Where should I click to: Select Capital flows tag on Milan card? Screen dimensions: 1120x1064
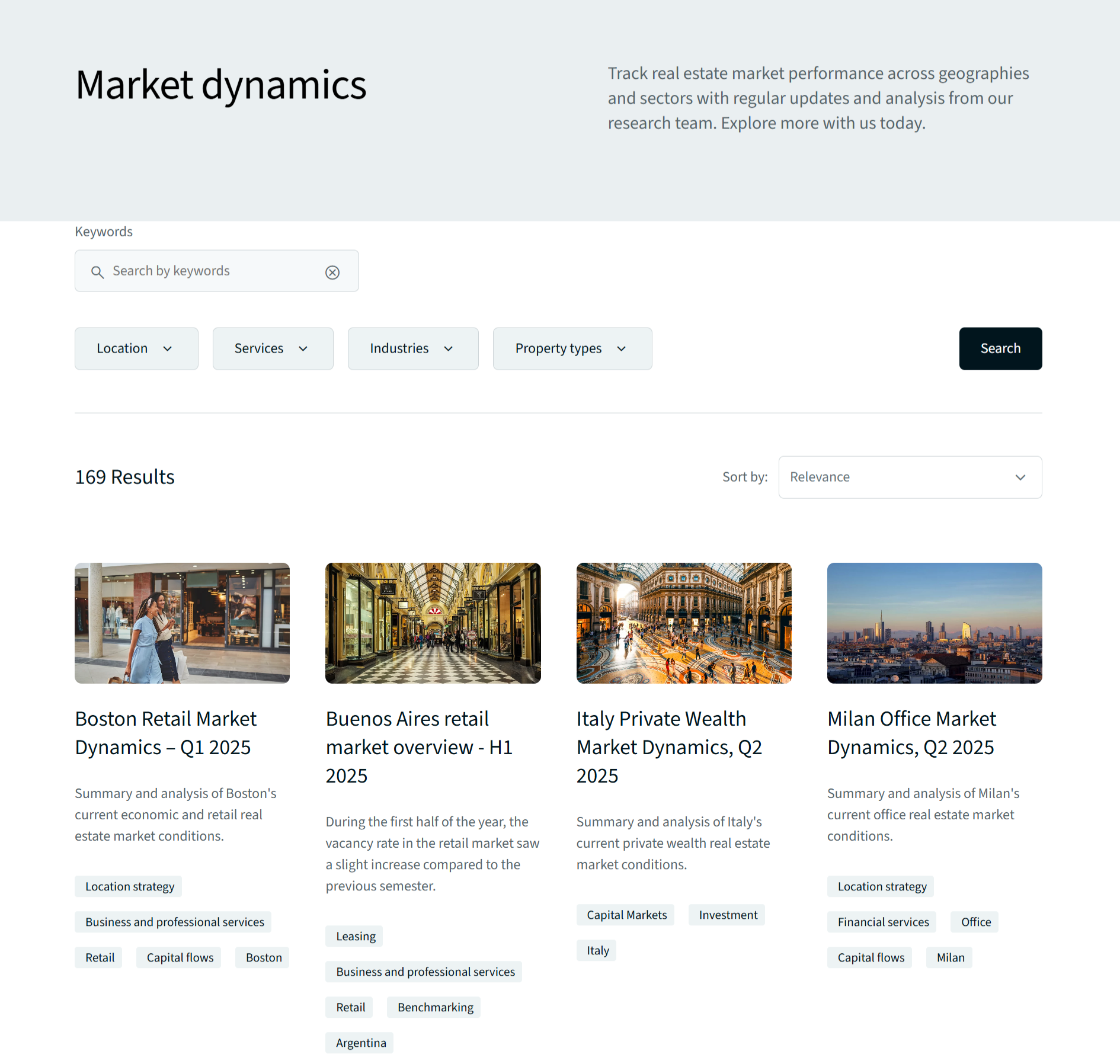pos(869,957)
